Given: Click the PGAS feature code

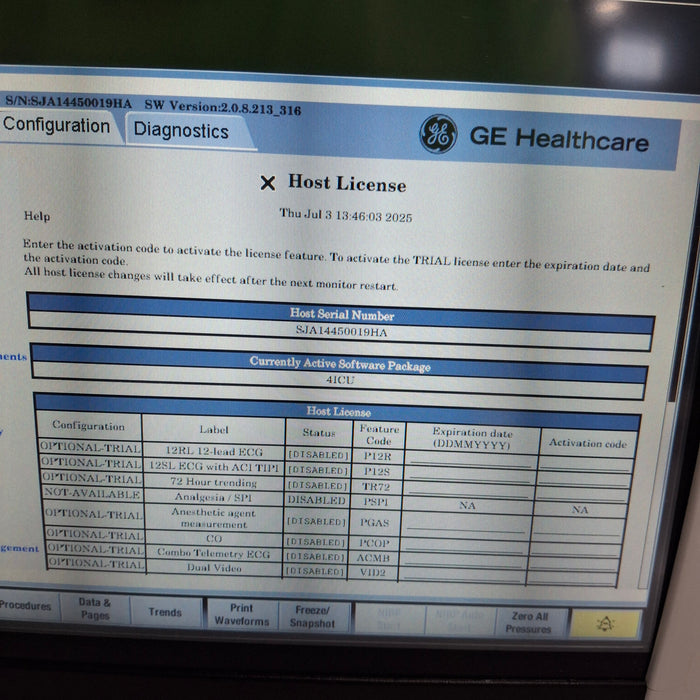Looking at the screenshot, I should coord(375,522).
